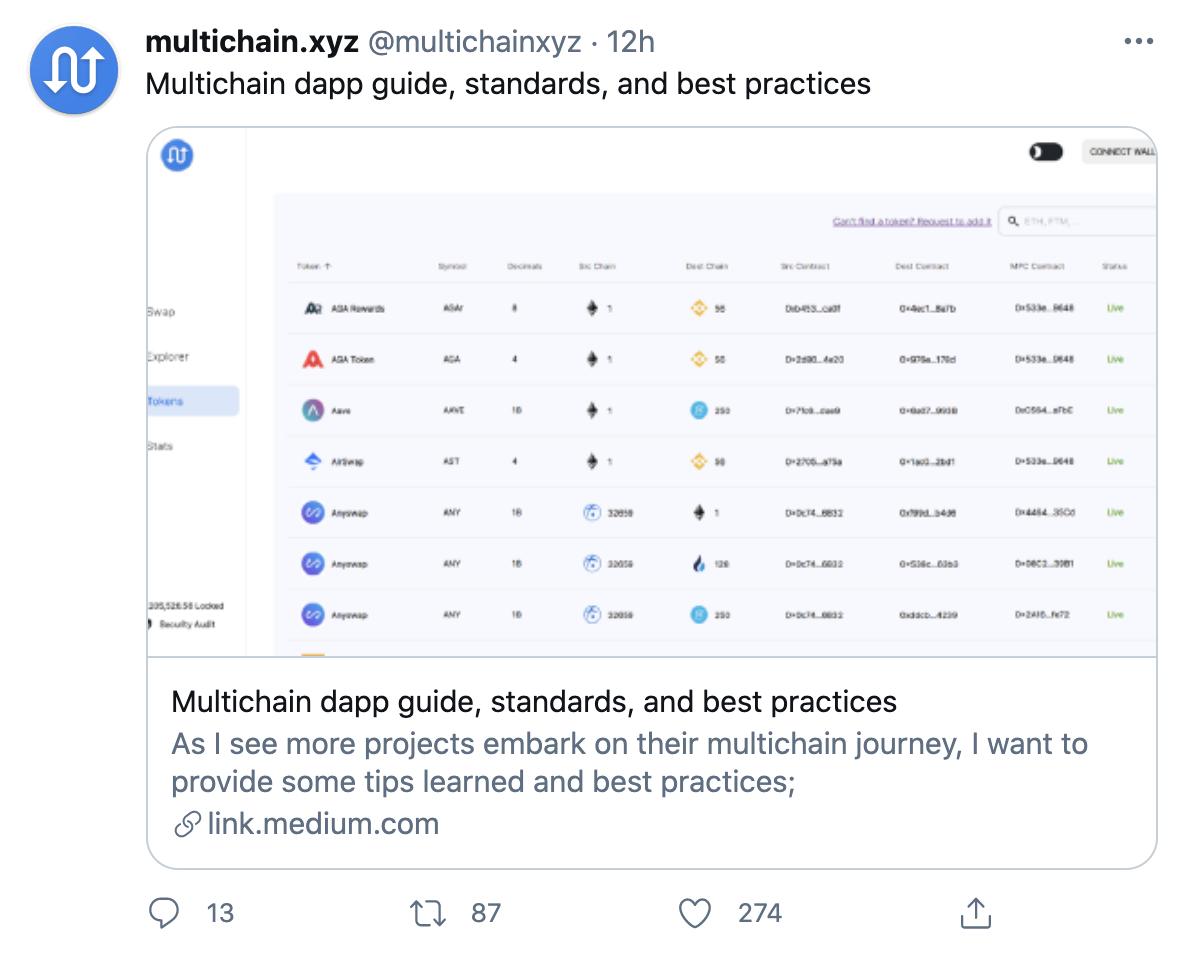Click the AGA Token red logo
The image size is (1184, 954).
(313, 359)
